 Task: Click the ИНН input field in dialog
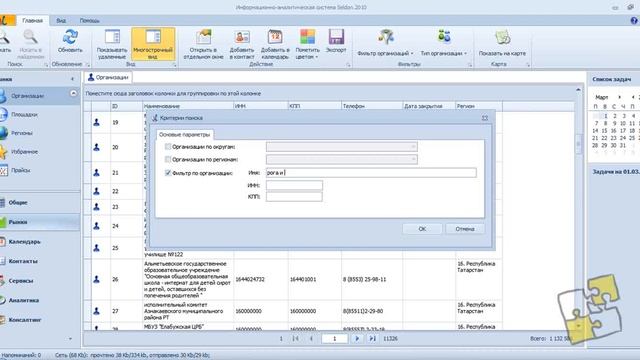(x=294, y=185)
